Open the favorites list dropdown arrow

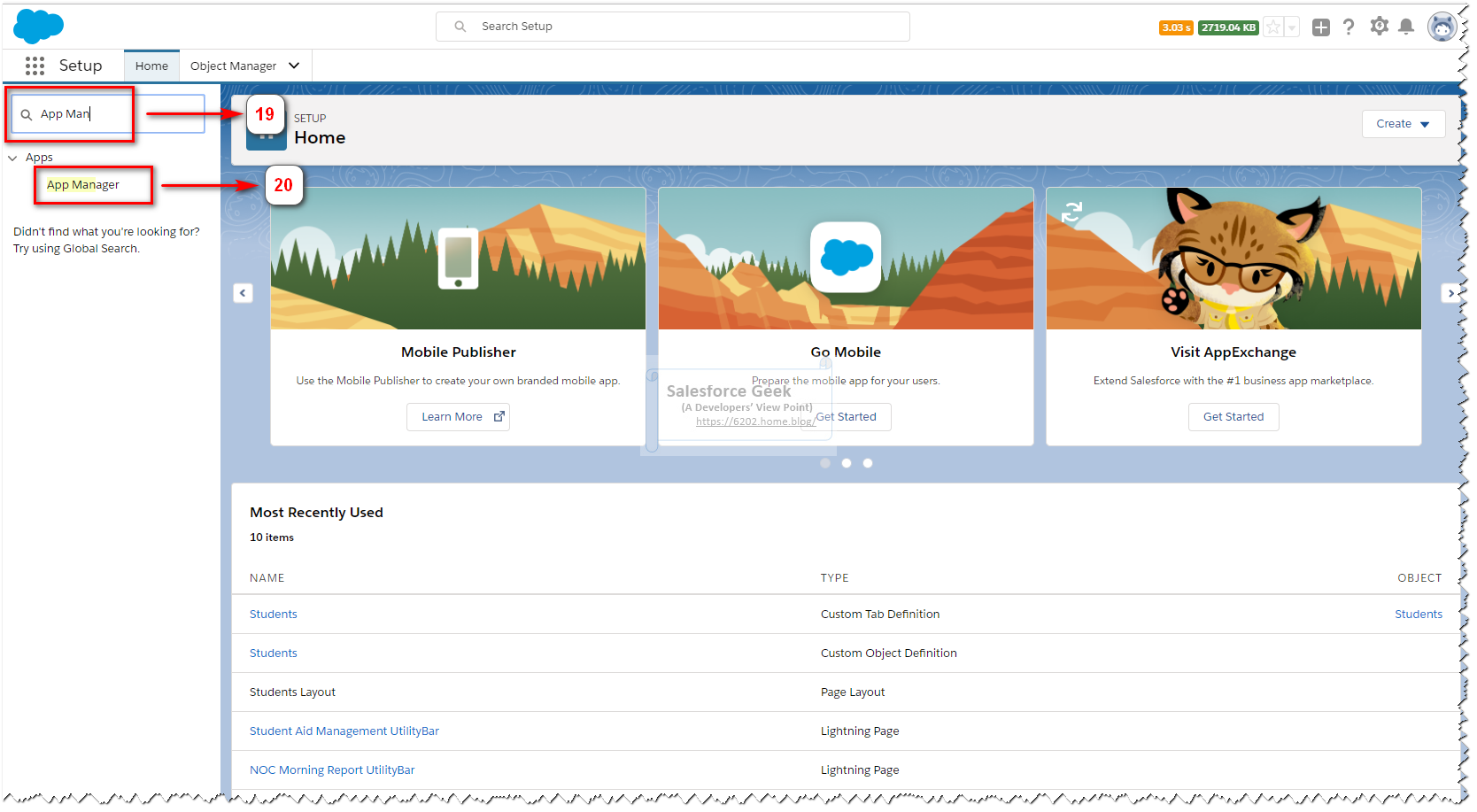coord(1291,27)
